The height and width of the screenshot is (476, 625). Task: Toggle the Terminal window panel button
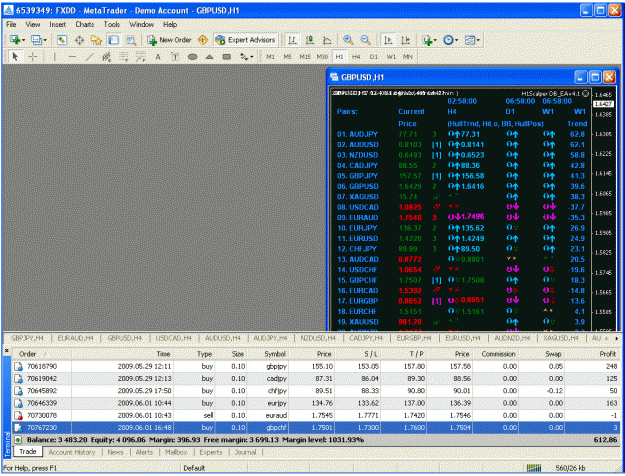coord(114,40)
